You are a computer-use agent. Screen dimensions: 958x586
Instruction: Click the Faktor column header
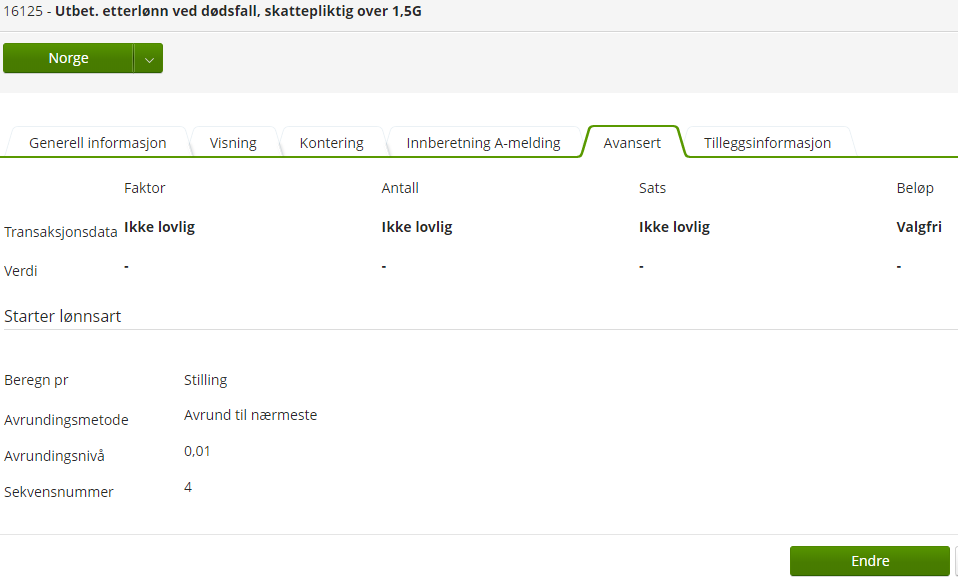click(145, 188)
